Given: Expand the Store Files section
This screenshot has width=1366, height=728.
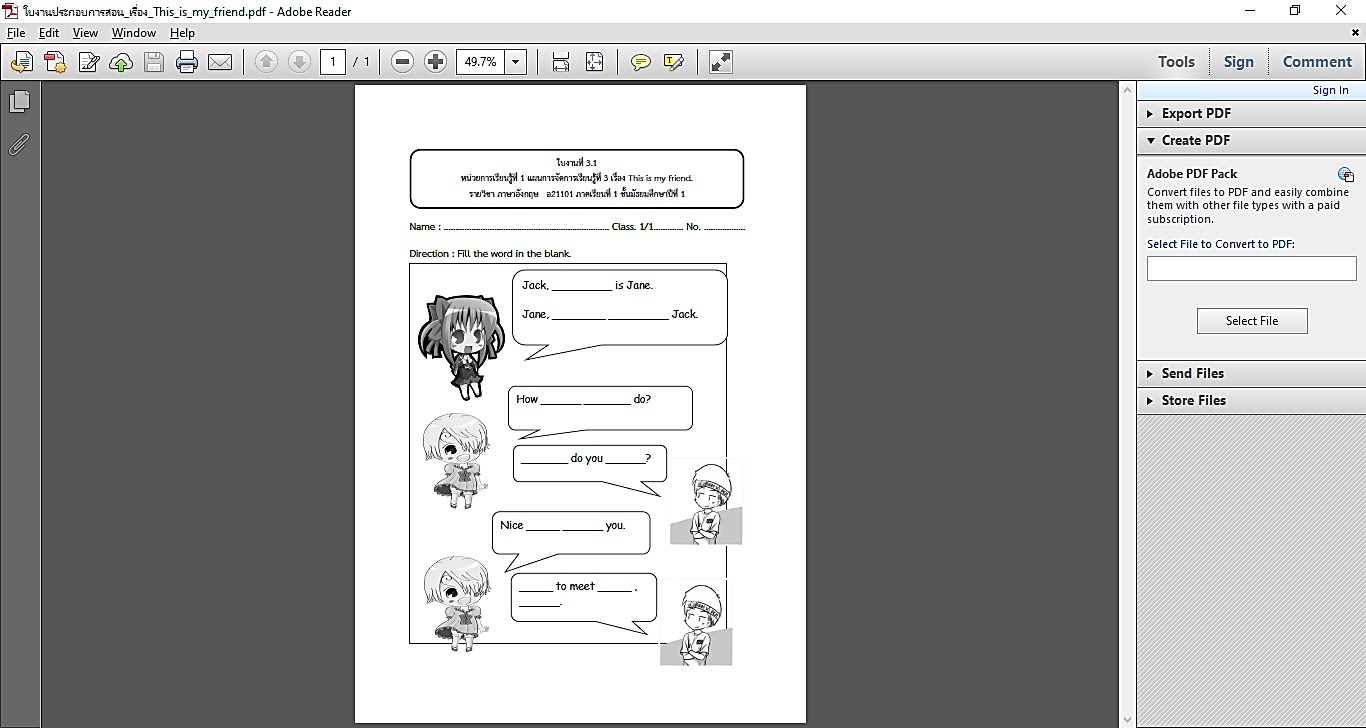Looking at the screenshot, I should (x=1251, y=400).
